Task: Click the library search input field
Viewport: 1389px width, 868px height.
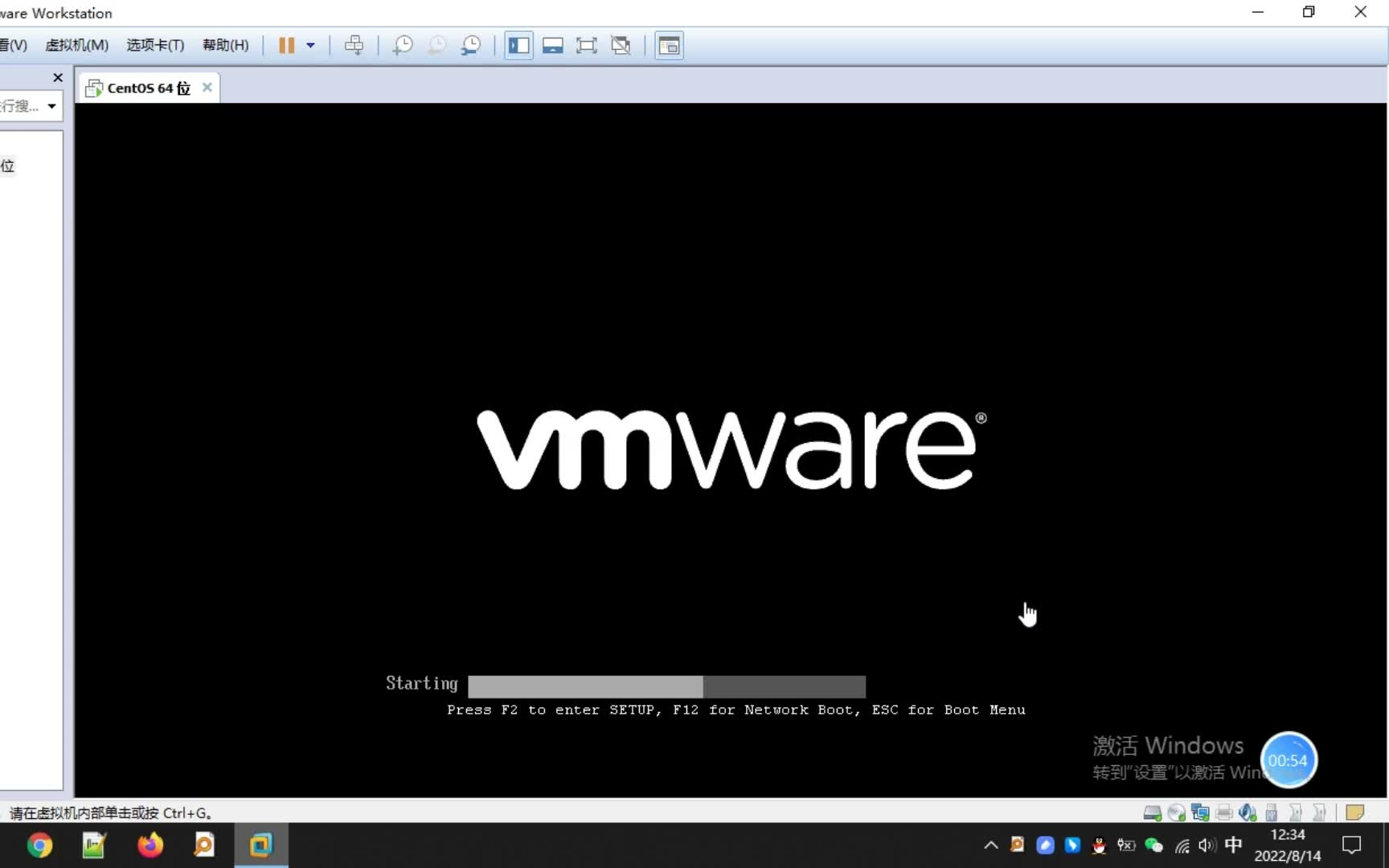Action: (x=21, y=106)
